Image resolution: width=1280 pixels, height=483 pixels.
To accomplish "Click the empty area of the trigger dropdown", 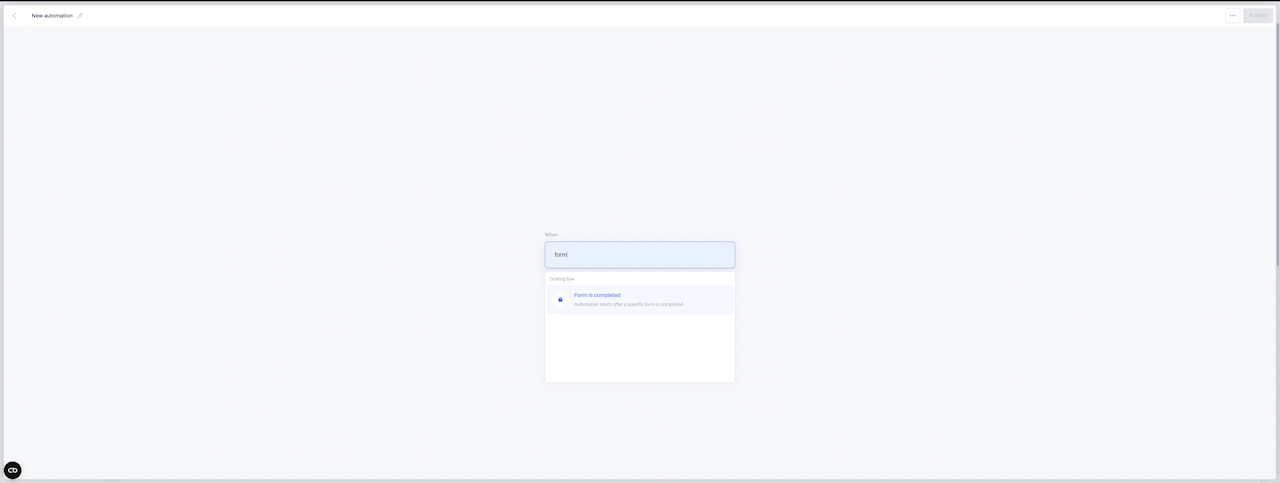I will (640, 348).
